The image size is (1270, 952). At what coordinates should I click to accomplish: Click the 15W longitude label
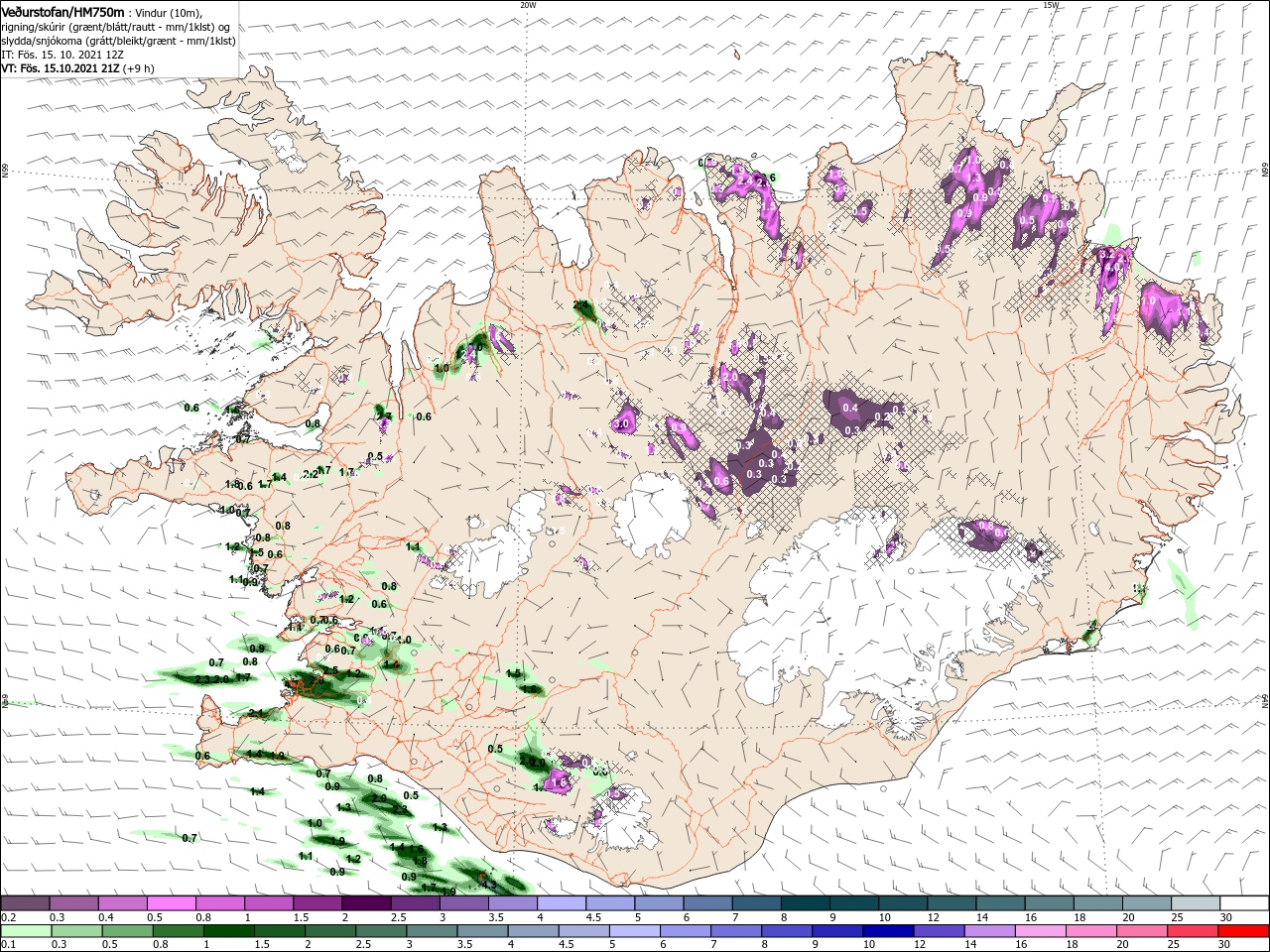1051,5
